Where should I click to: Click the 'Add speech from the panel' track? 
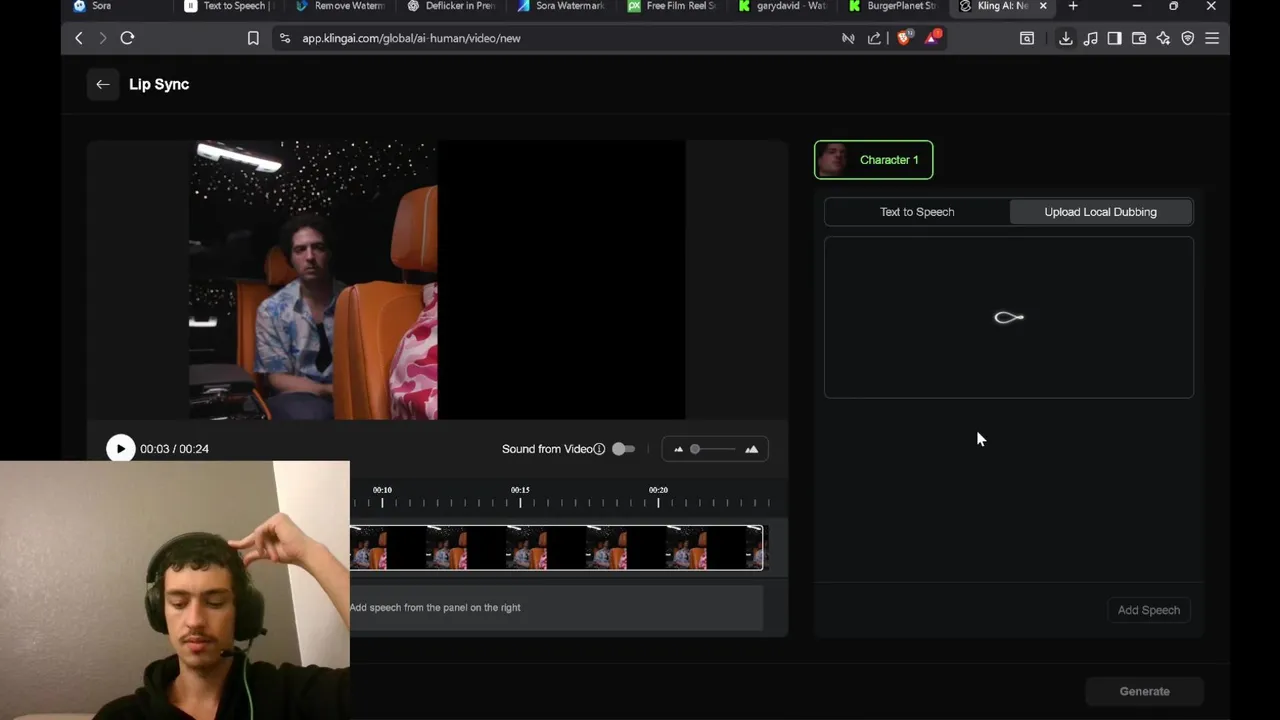(x=556, y=608)
